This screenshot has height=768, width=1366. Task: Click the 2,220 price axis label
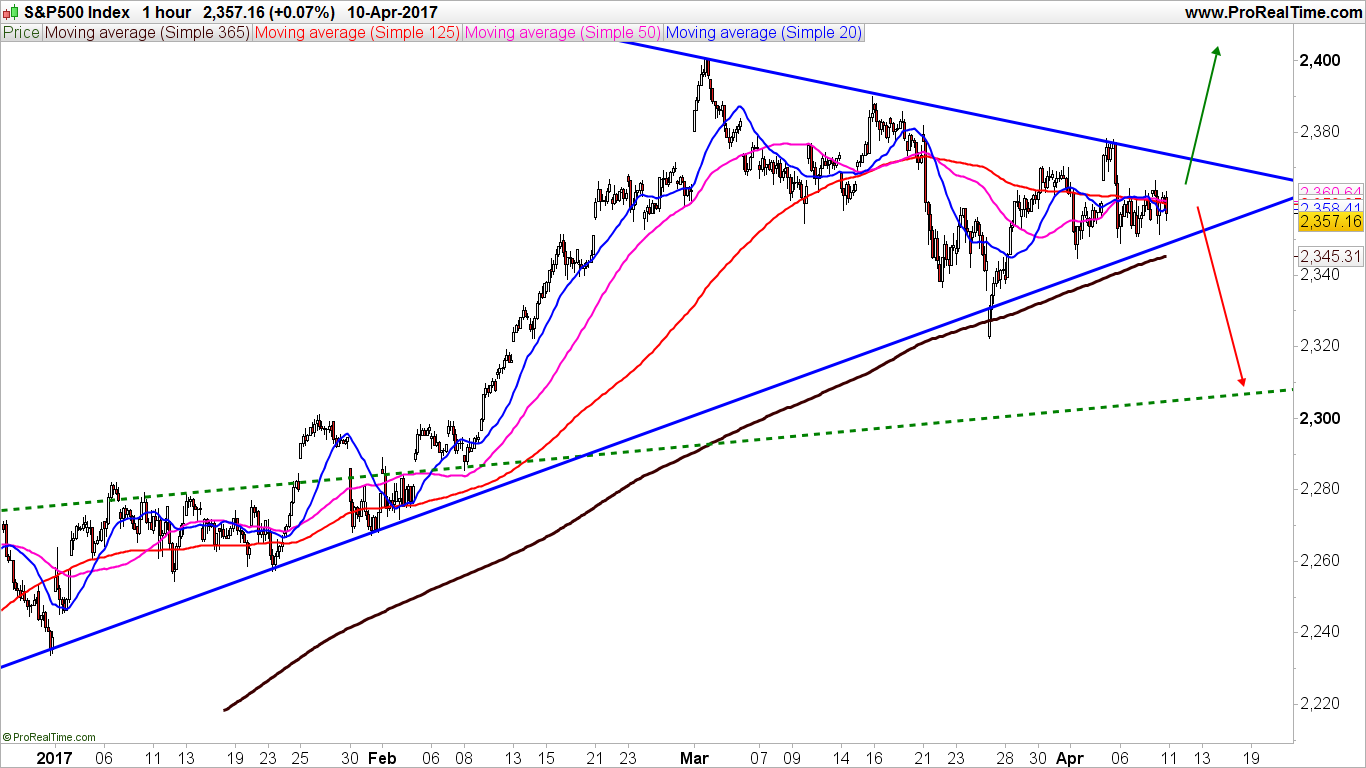pos(1319,703)
